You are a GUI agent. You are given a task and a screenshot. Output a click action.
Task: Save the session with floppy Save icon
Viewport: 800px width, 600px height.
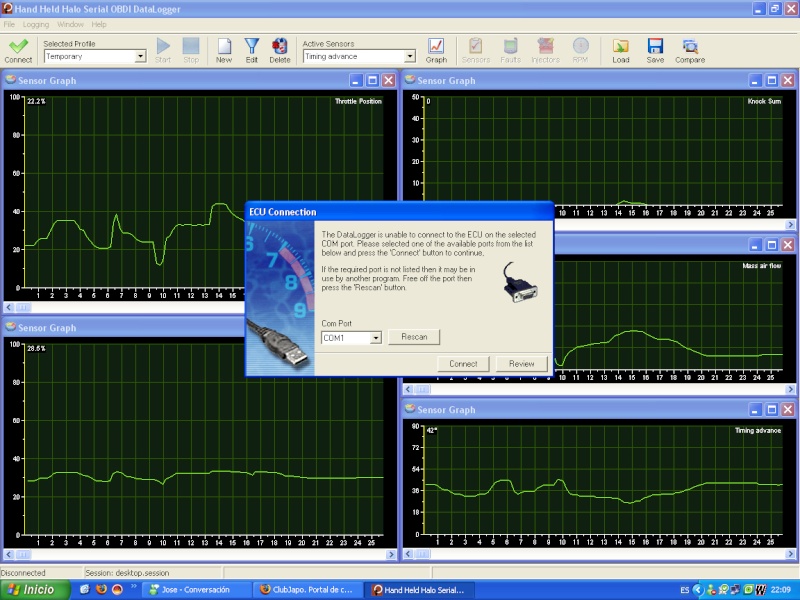pos(655,51)
